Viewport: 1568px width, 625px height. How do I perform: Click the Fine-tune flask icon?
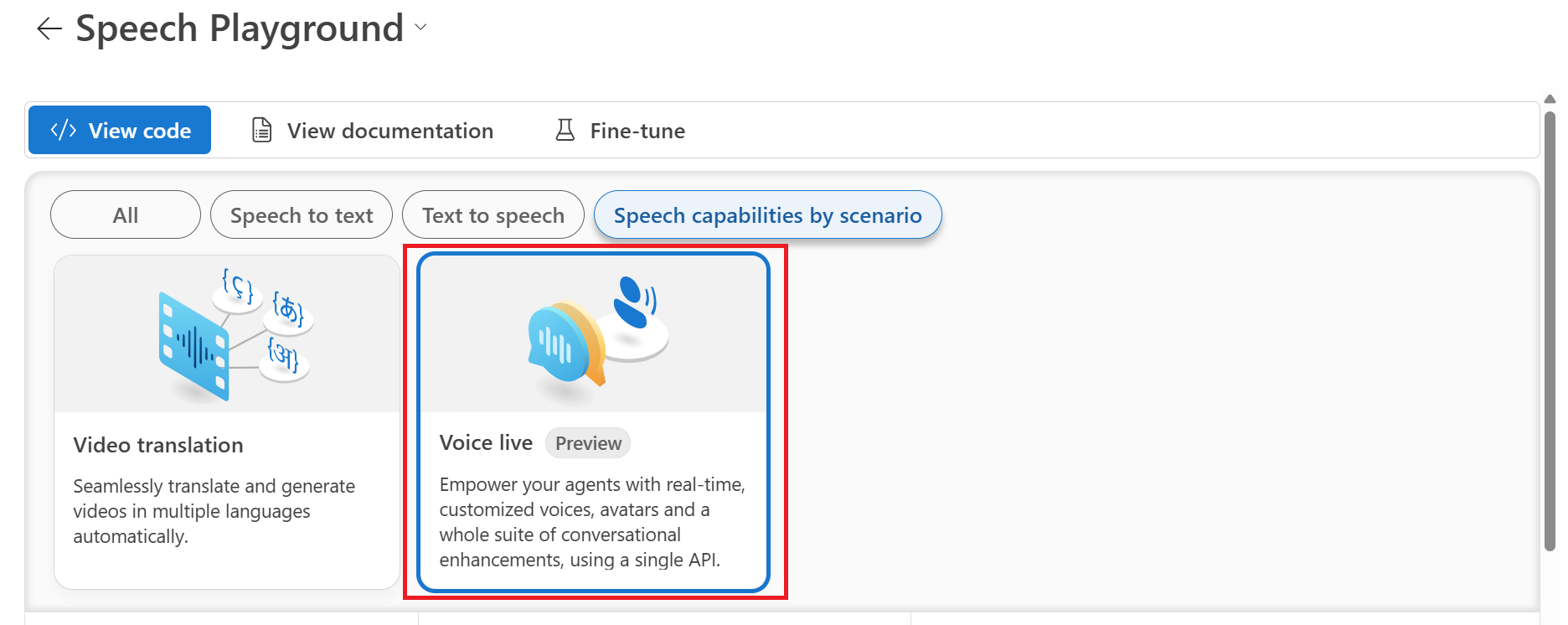click(x=565, y=130)
